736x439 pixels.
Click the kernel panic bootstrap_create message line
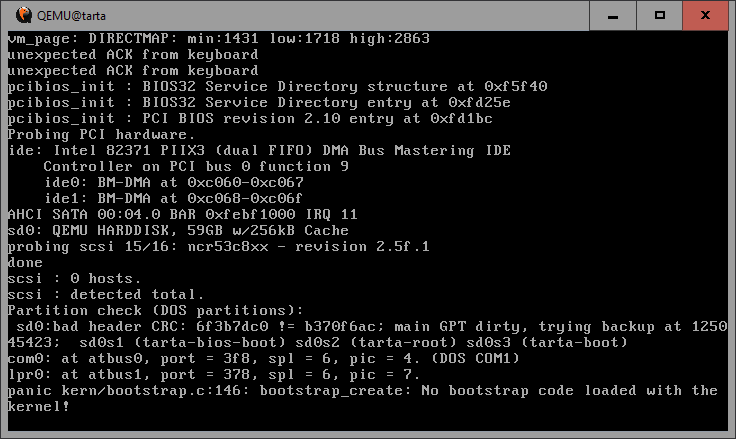coord(362,390)
